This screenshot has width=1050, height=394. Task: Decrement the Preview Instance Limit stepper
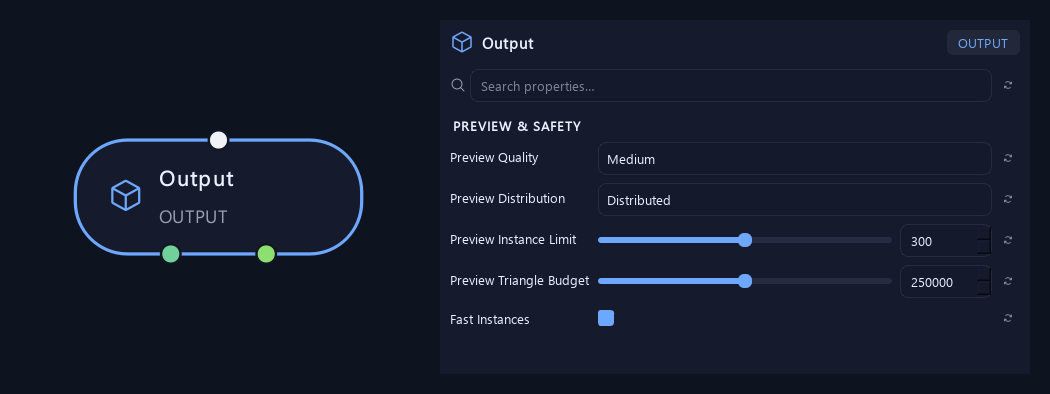(x=983, y=247)
